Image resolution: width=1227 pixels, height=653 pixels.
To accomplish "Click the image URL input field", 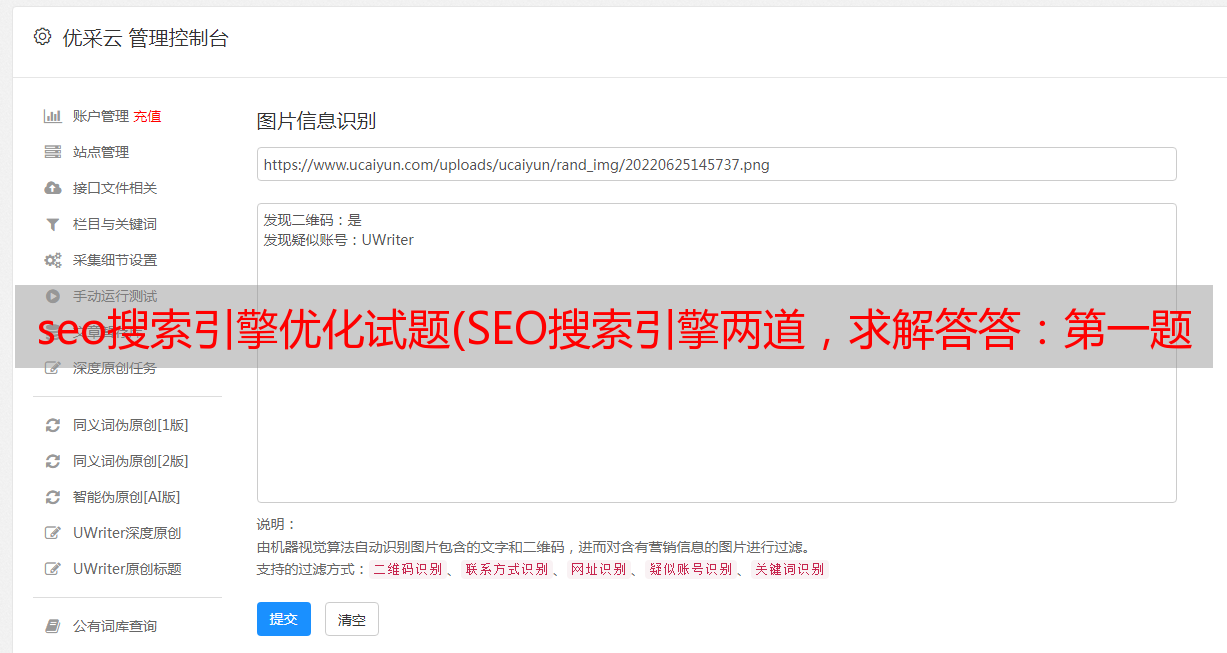I will [x=716, y=164].
